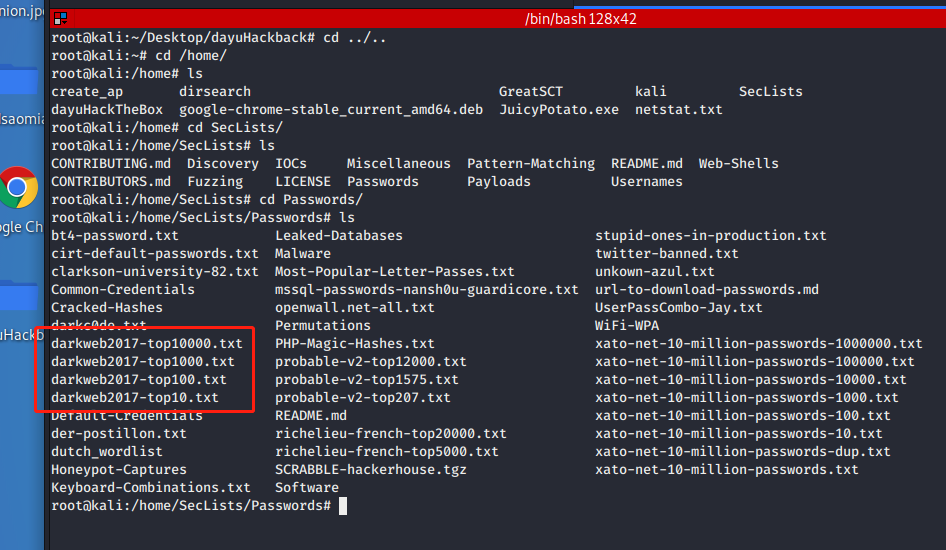Click stupid-ones-in-production.txt entry

[711, 236]
